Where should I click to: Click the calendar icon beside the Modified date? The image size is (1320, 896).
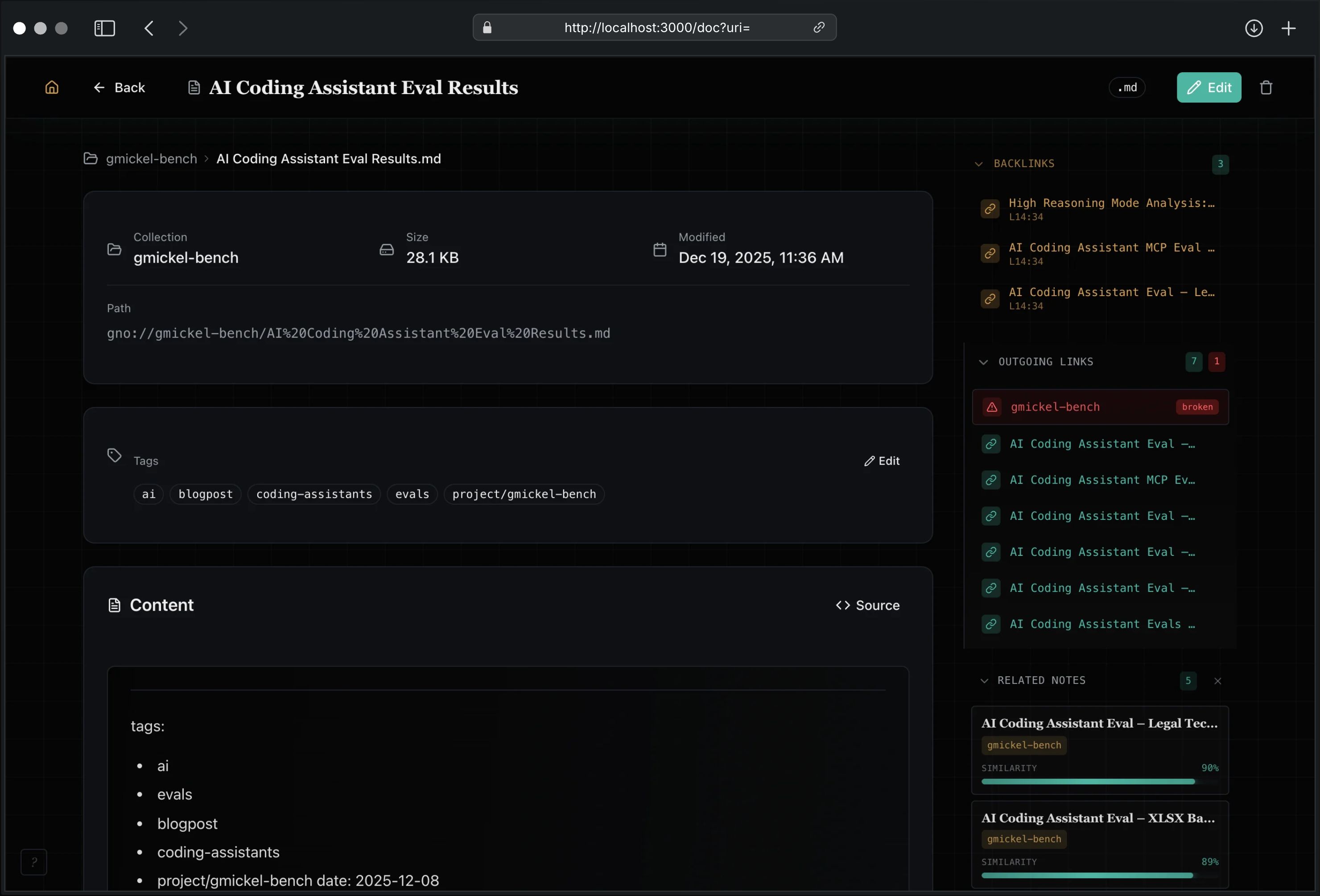click(660, 249)
